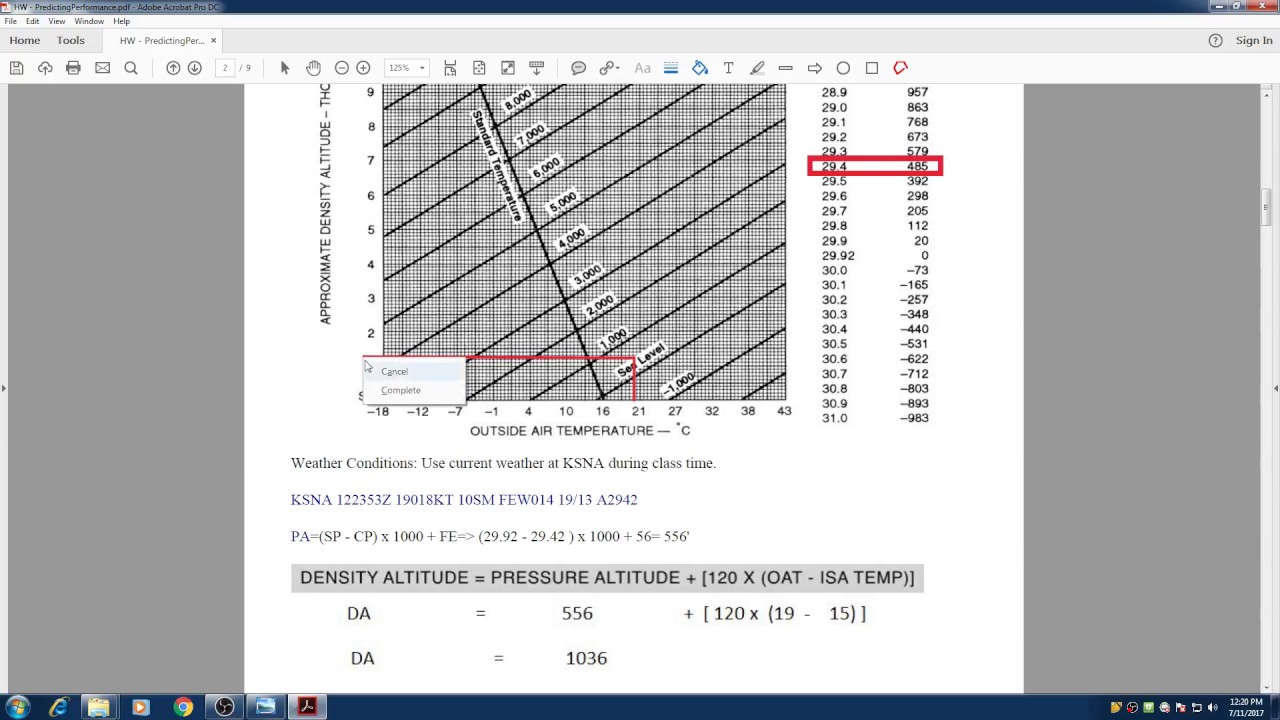Screen dimensions: 1280x720
Task: Go to next page arrow
Action: [195, 68]
